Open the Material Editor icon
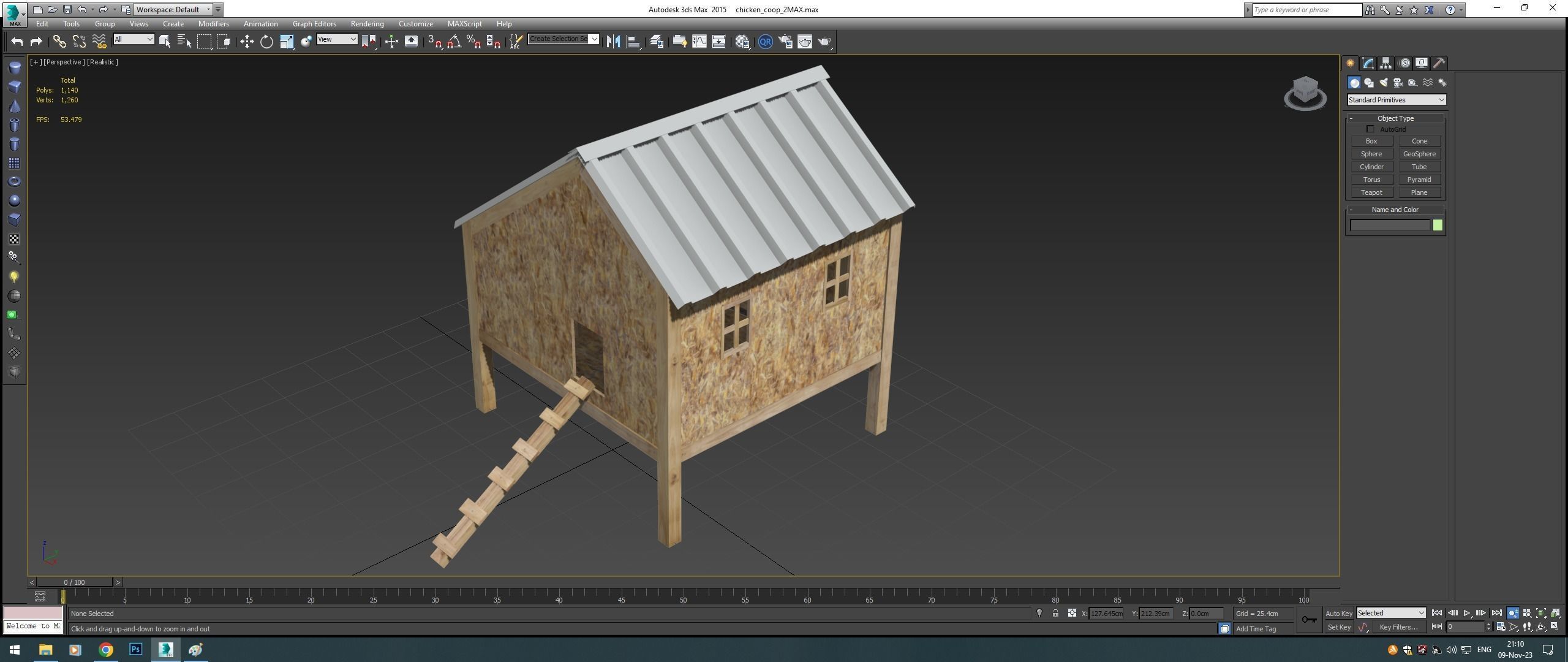The height and width of the screenshot is (662, 1568). (743, 42)
